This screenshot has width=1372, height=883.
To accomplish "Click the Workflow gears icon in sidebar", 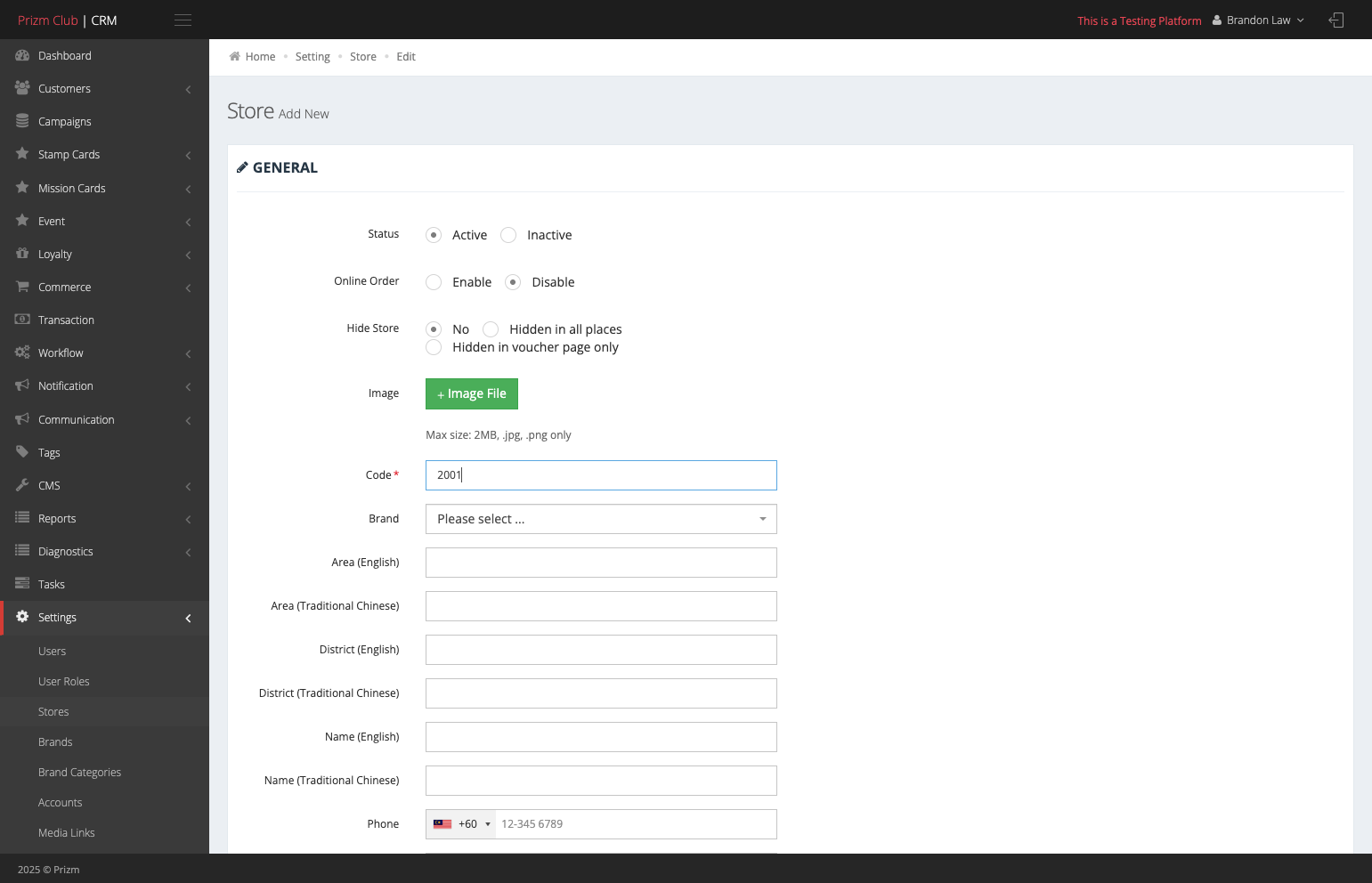I will 22,352.
